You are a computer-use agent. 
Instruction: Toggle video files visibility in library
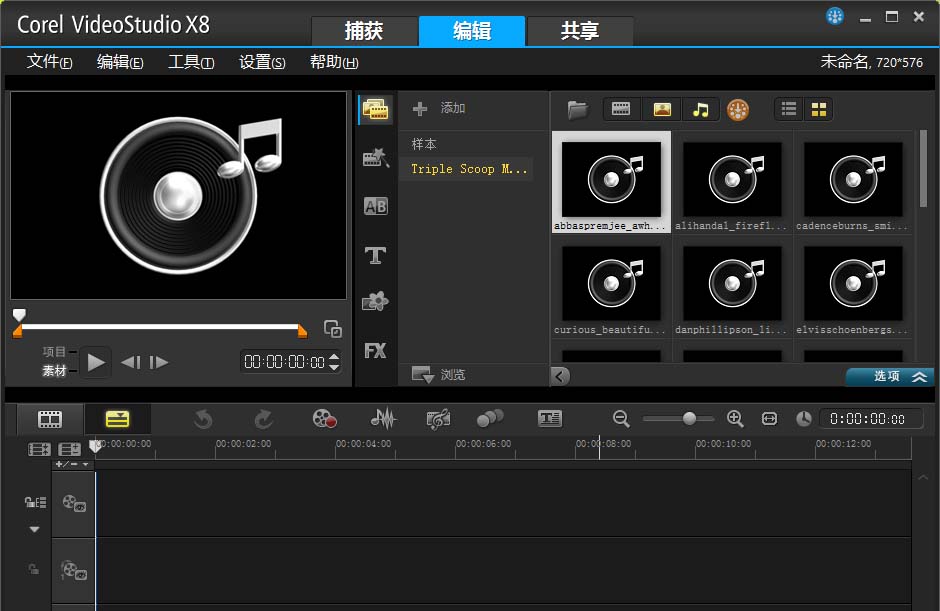(x=621, y=109)
